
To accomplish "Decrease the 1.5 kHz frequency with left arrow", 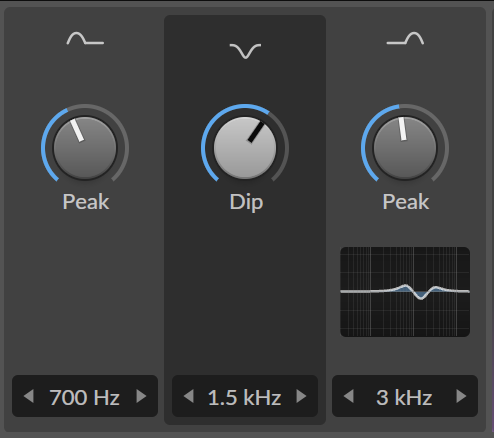I will (189, 396).
